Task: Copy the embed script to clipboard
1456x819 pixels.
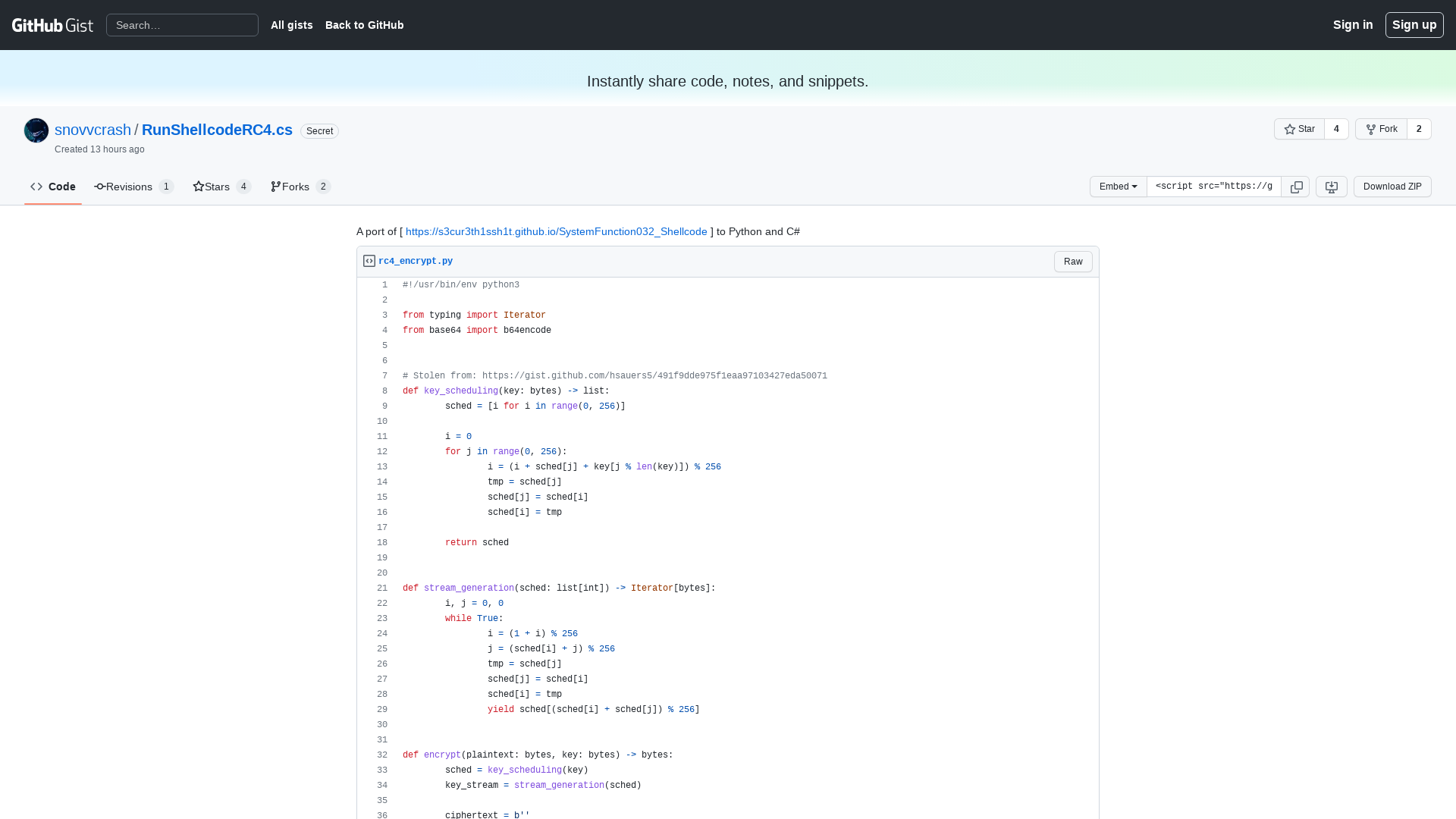Action: coord(1296,187)
